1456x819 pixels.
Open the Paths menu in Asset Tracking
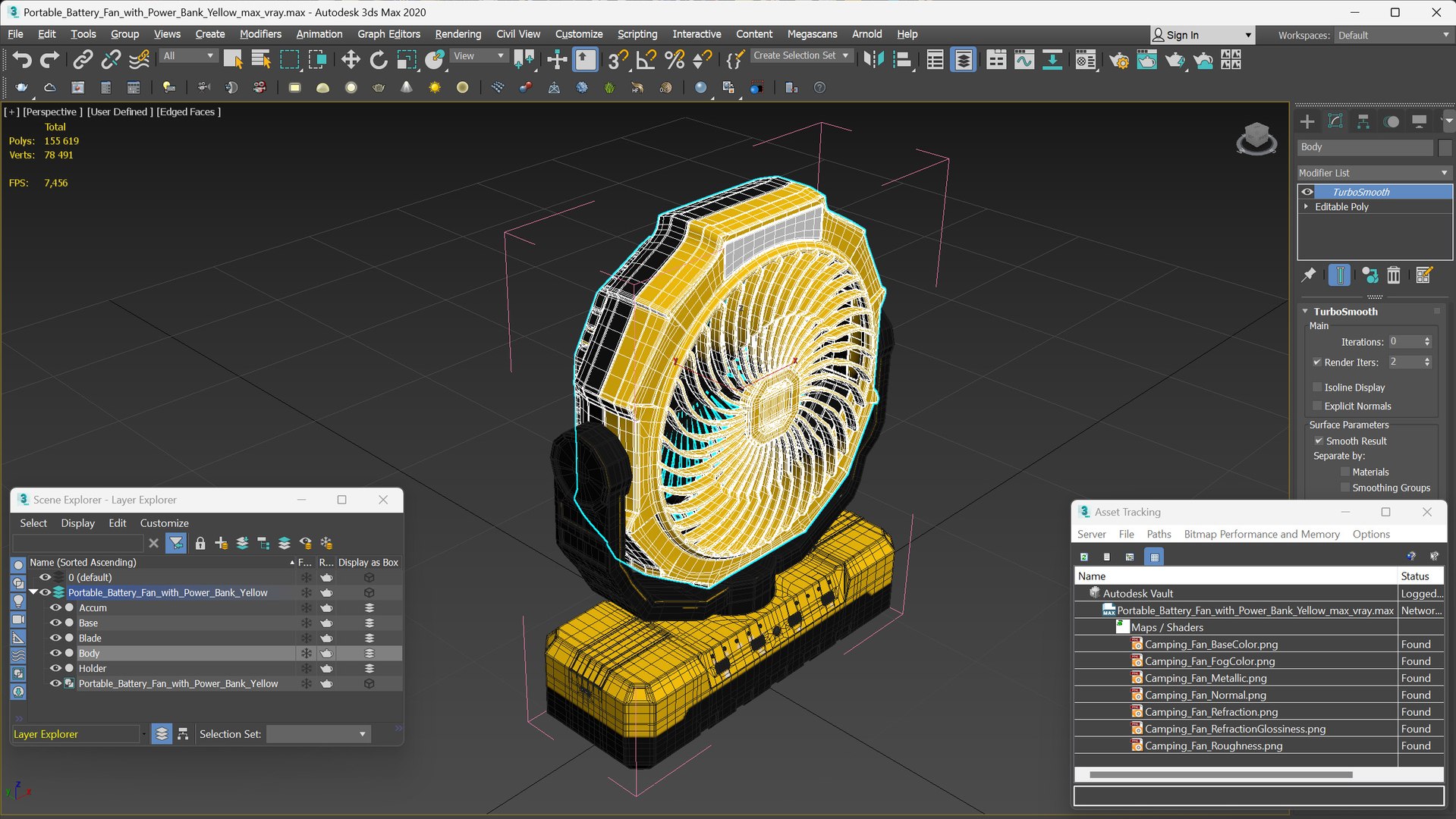(1159, 535)
